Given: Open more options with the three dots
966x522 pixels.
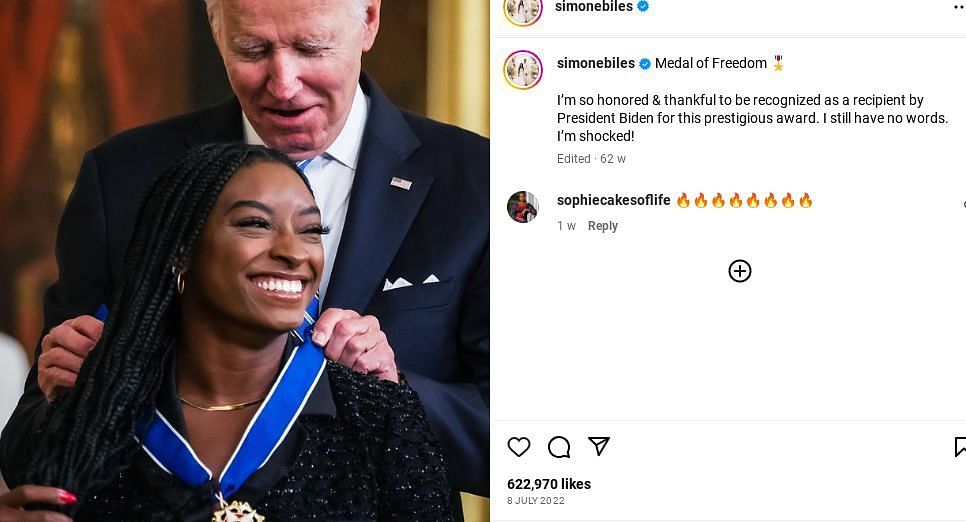Looking at the screenshot, I should [x=959, y=6].
